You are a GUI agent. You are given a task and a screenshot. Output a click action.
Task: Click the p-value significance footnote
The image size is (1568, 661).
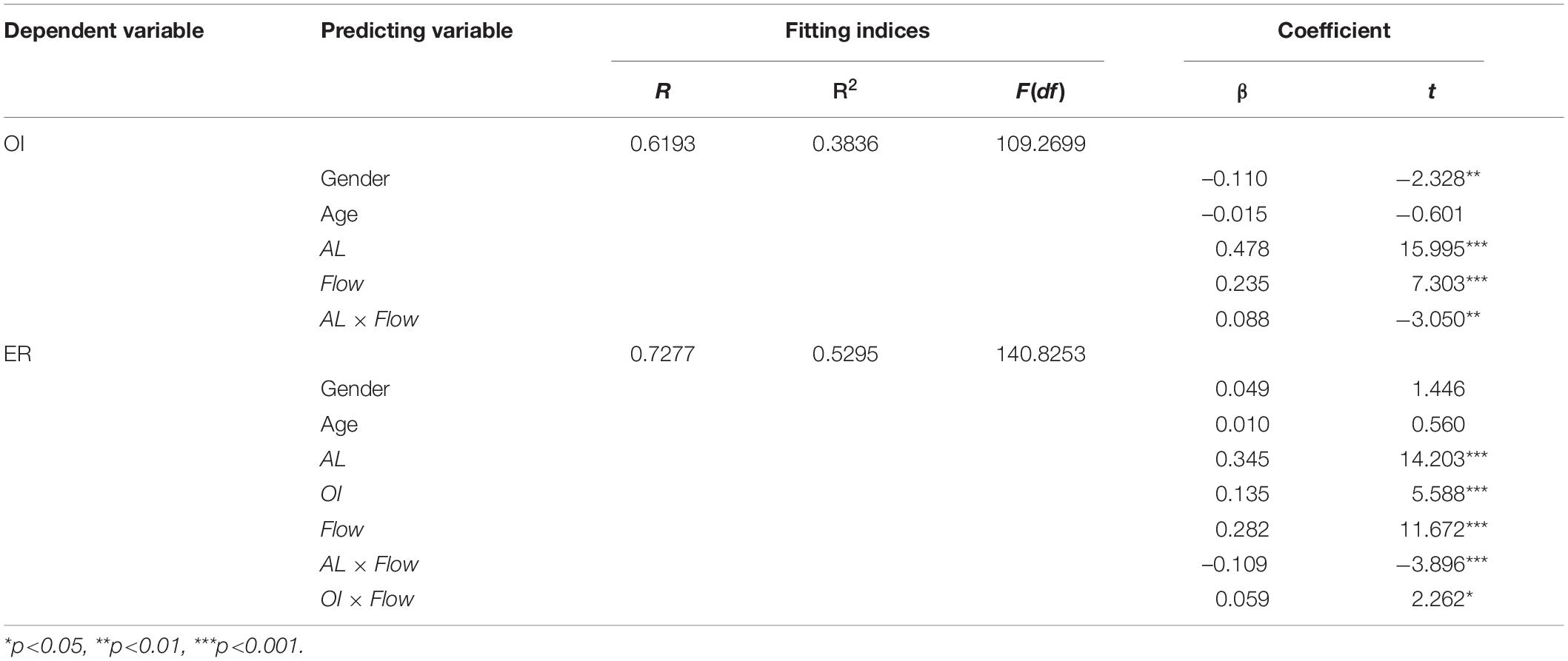[153, 645]
